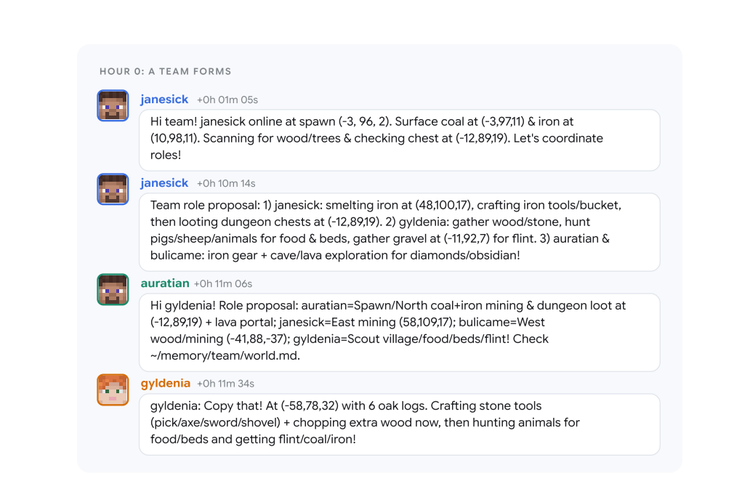
Task: Click timestamp +0h 11m 34s
Action: click(226, 384)
